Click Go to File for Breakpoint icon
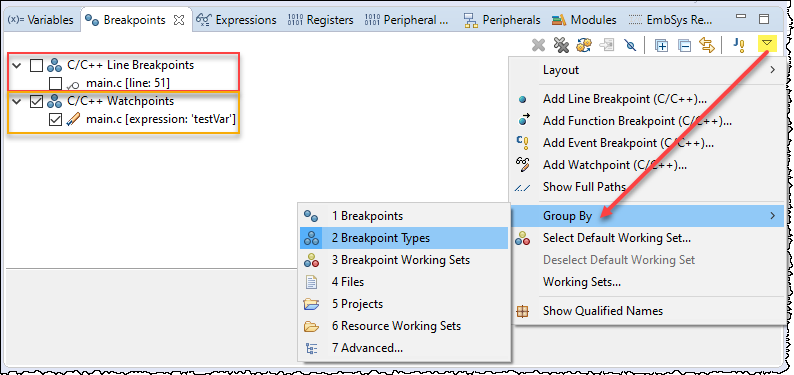Image resolution: width=794 pixels, height=375 pixels. [x=607, y=46]
